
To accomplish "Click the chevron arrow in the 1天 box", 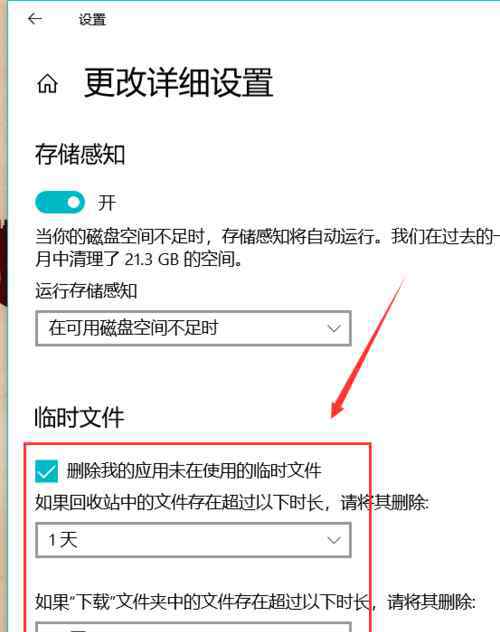I will (x=334, y=540).
